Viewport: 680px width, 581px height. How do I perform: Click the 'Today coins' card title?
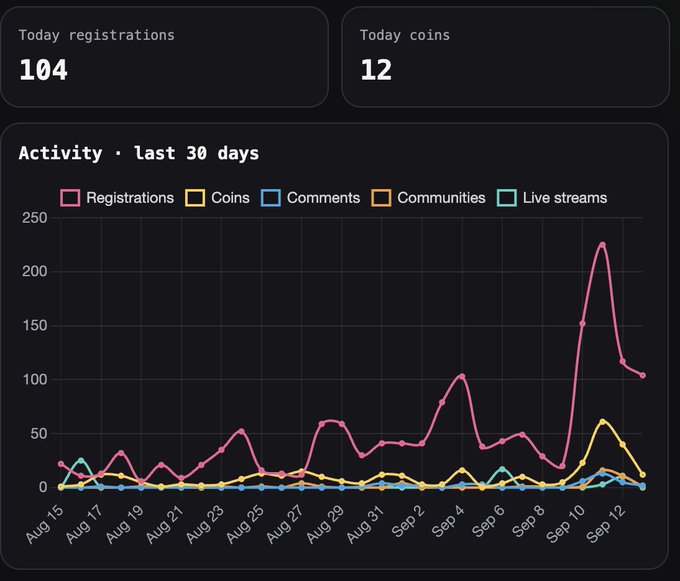[405, 35]
